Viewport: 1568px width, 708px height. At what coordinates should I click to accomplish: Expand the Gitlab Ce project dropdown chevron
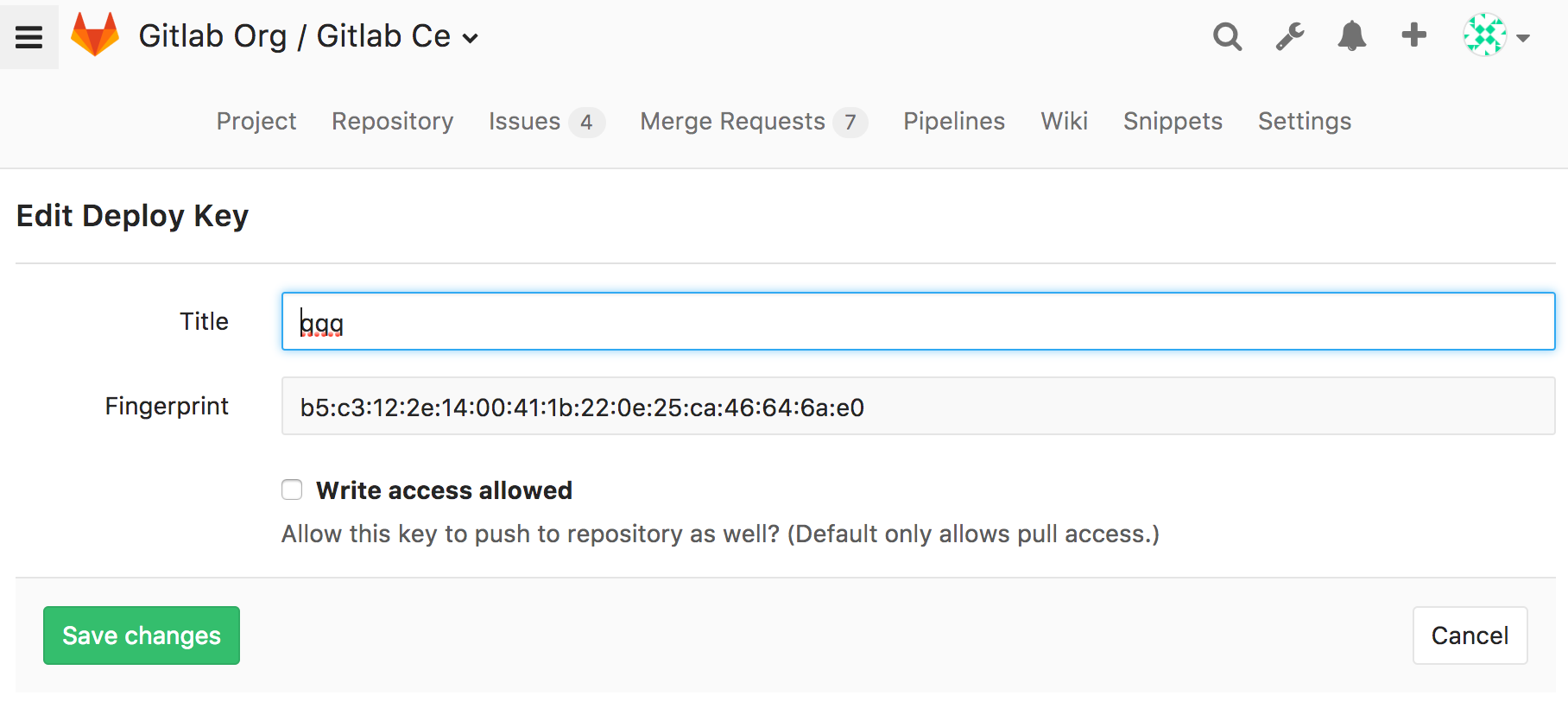tap(471, 38)
